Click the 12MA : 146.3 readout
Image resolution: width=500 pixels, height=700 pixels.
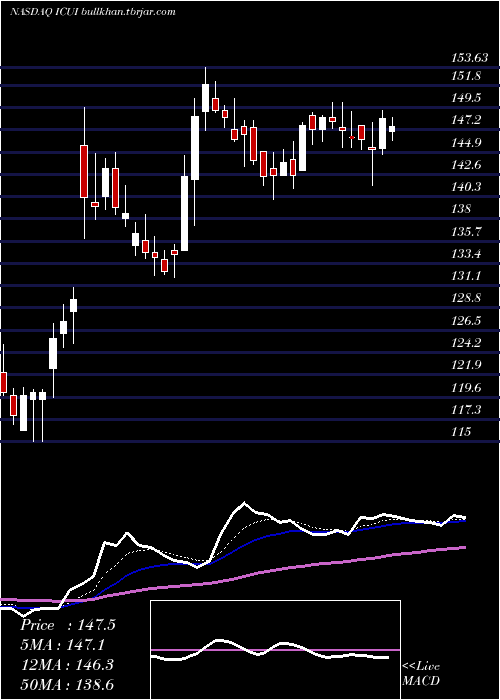(67, 665)
